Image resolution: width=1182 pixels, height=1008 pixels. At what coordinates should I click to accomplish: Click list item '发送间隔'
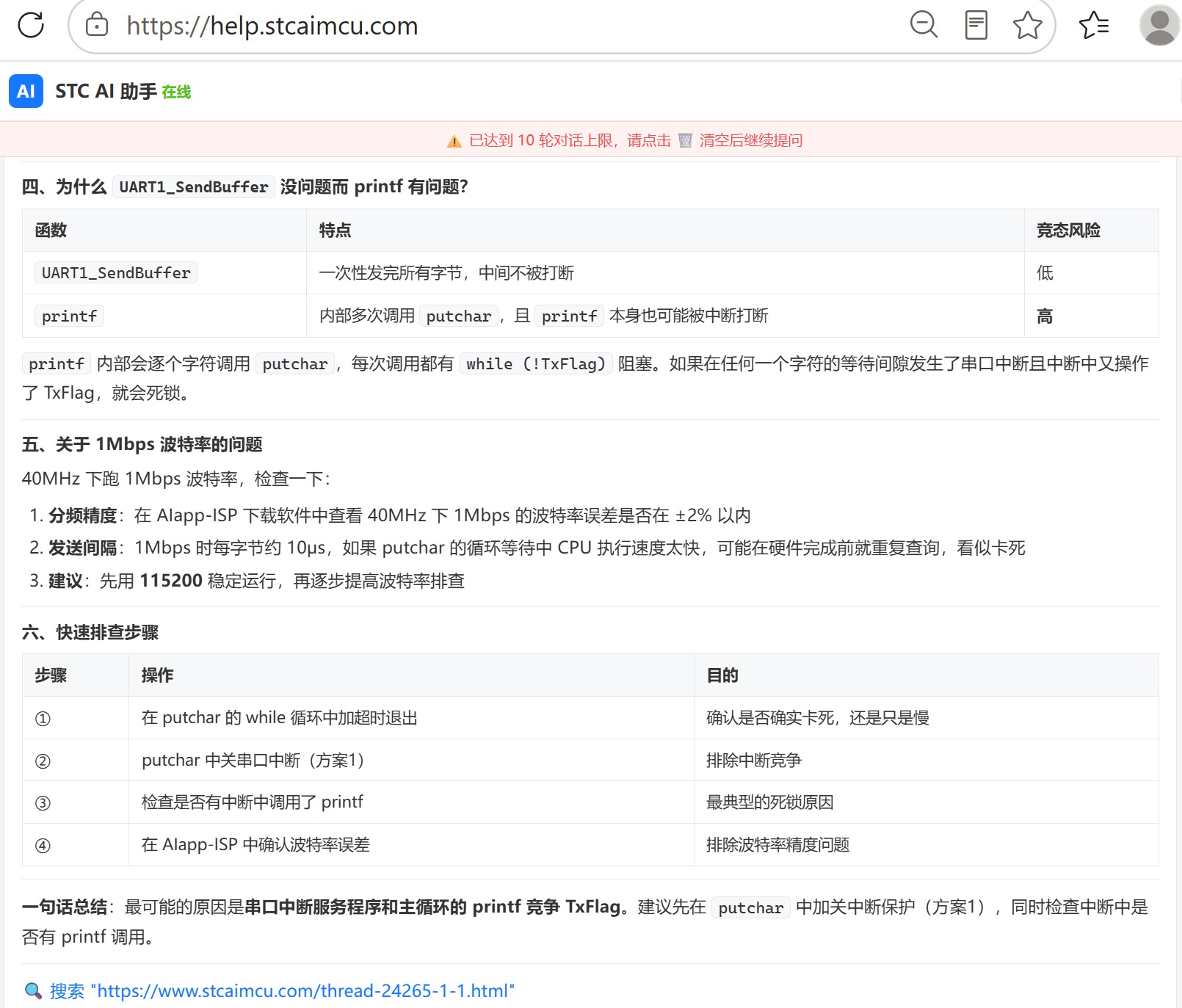click(83, 548)
